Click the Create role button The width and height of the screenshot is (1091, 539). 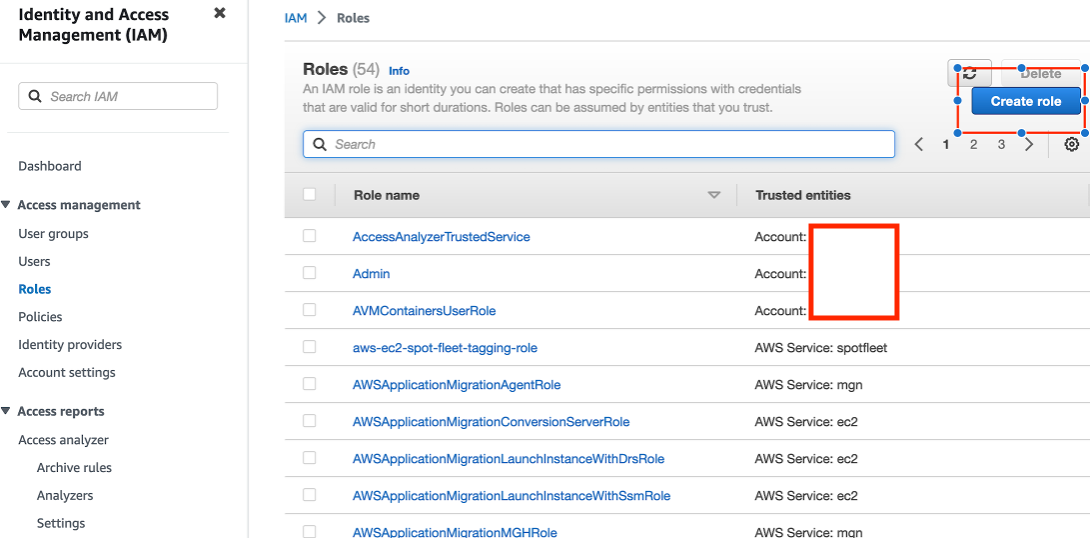click(1026, 101)
